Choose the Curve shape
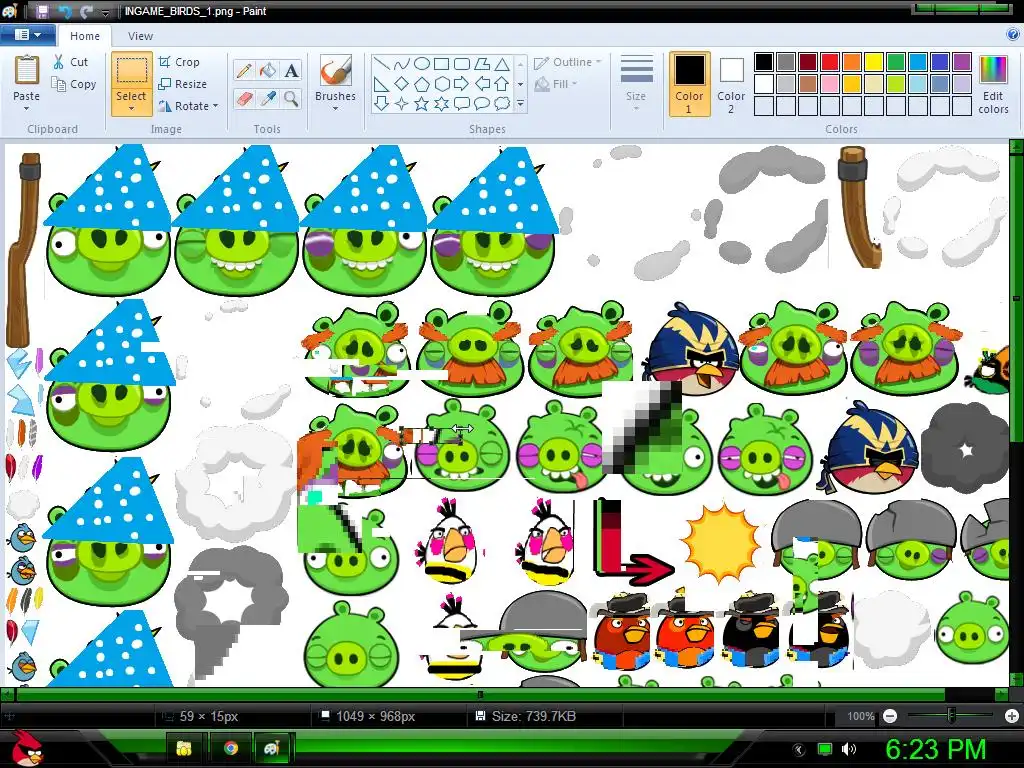 coord(402,64)
